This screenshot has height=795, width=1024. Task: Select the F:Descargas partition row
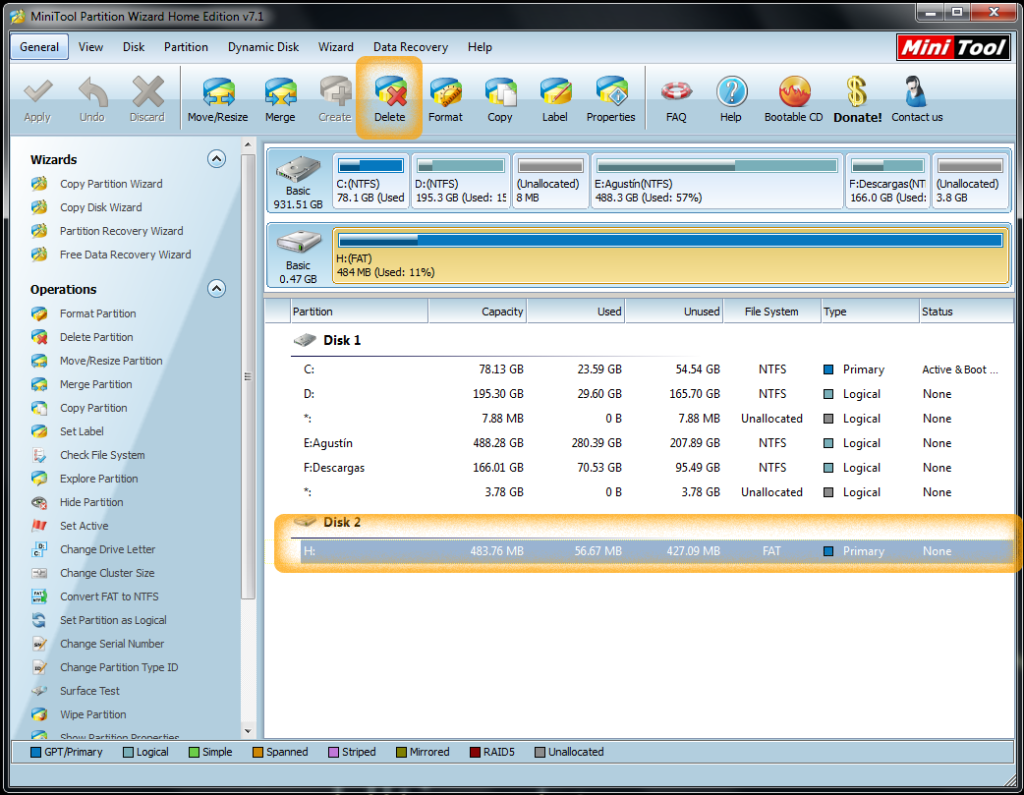point(652,468)
